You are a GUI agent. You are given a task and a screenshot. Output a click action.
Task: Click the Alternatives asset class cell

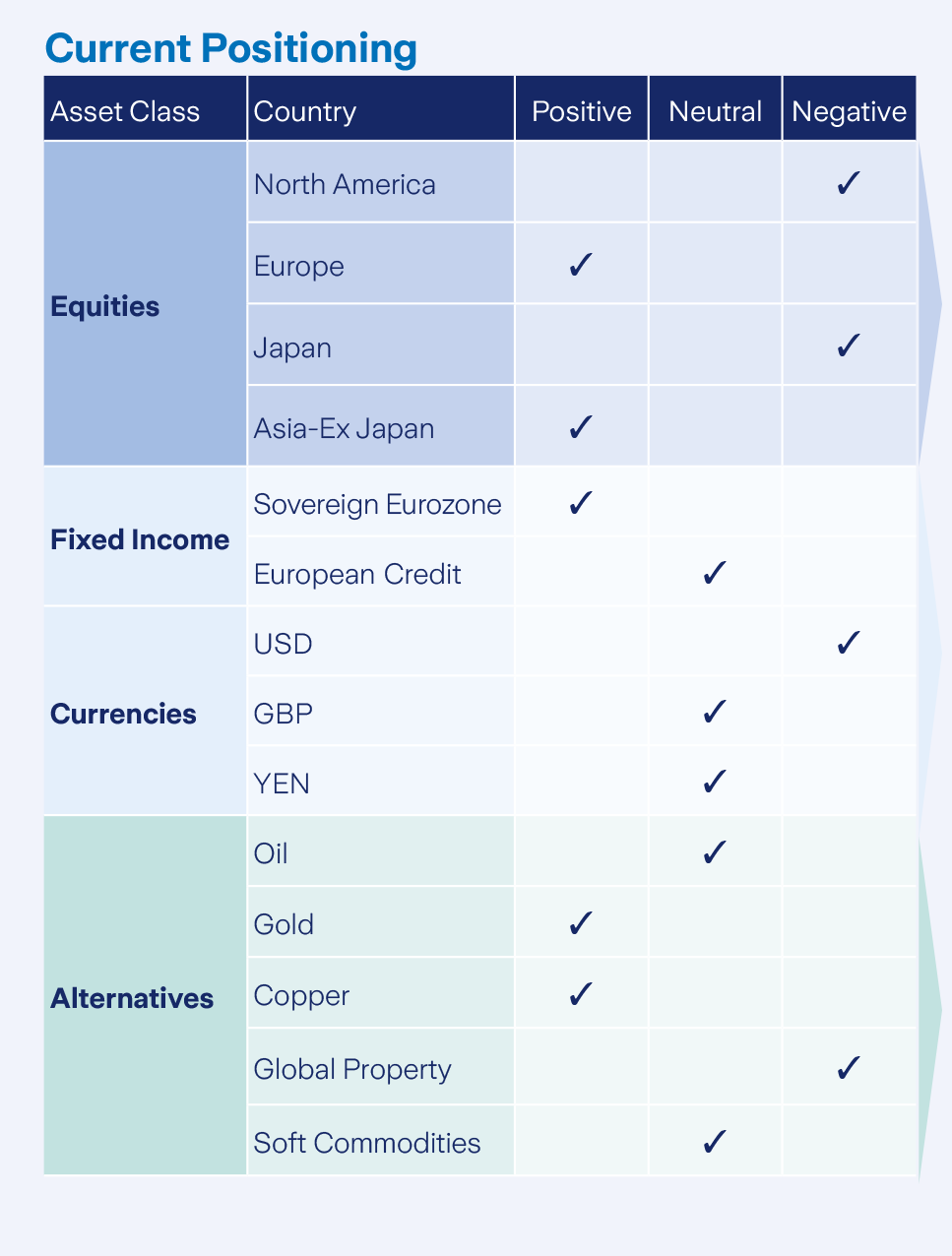pos(145,996)
